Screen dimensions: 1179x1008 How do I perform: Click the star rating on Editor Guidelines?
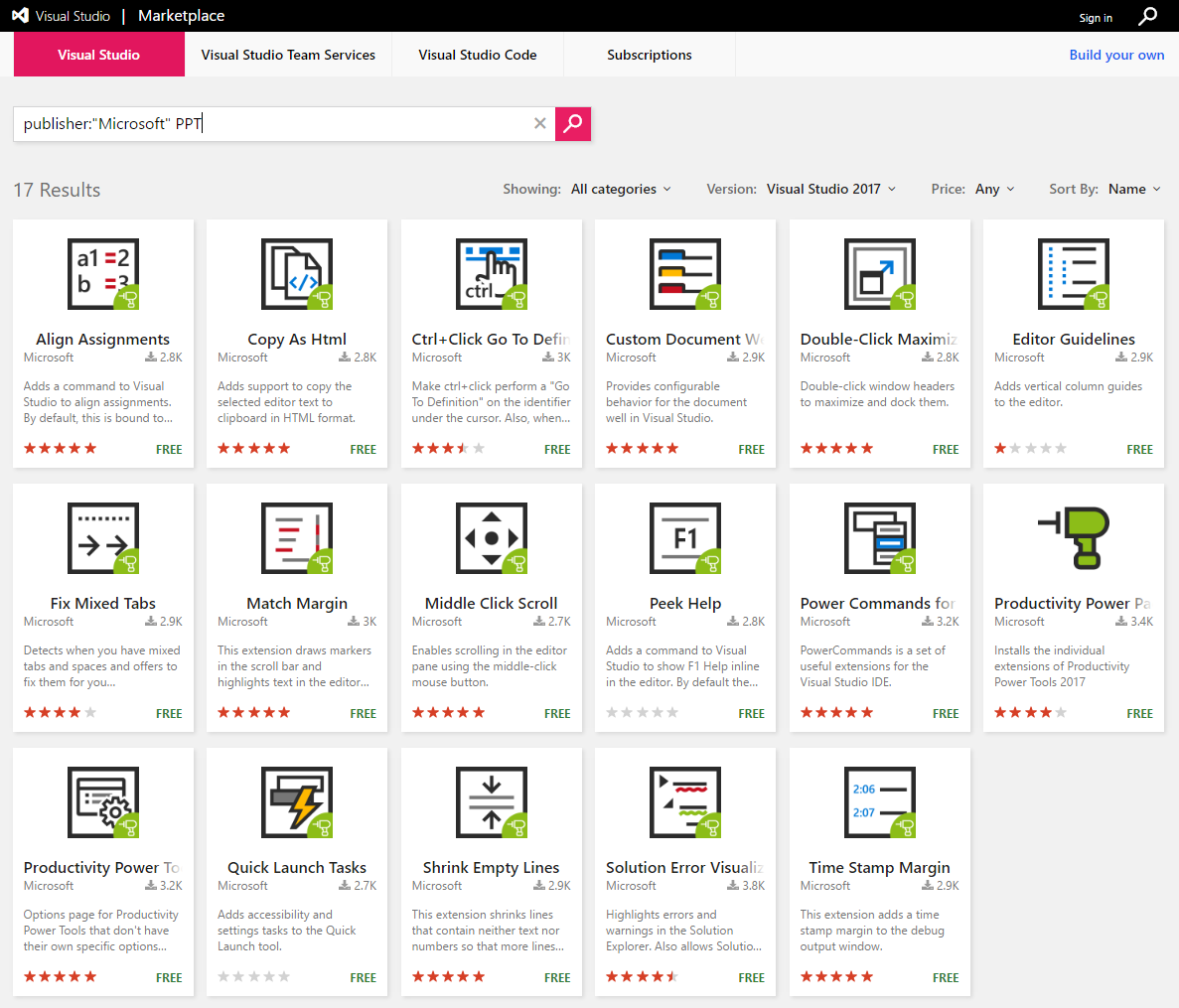(x=1030, y=448)
